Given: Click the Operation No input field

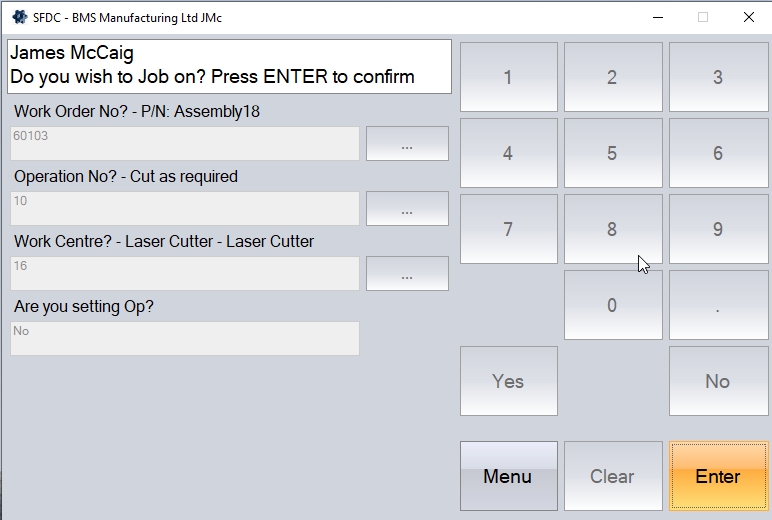Looking at the screenshot, I should click(185, 209).
